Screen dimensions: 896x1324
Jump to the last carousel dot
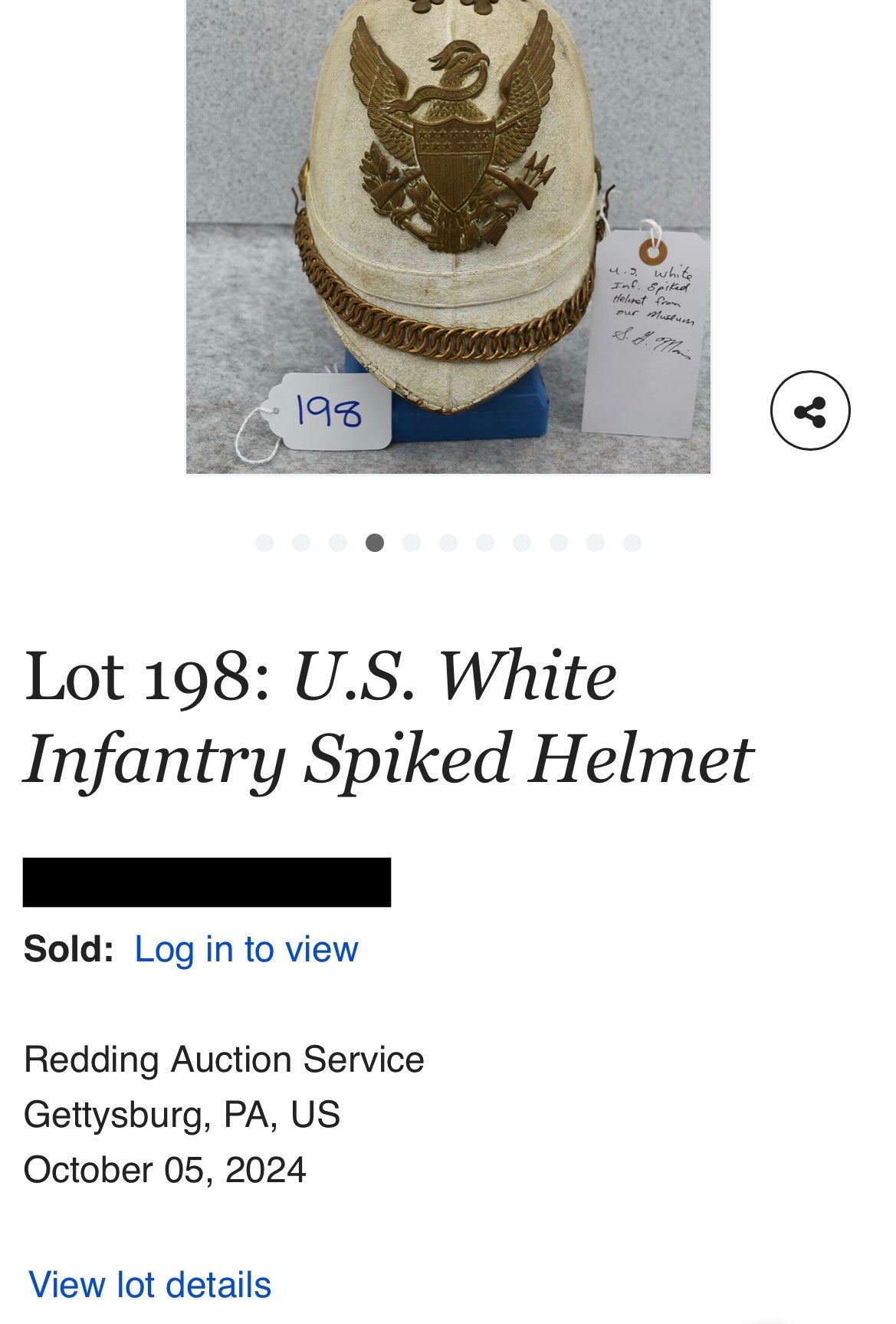click(632, 543)
